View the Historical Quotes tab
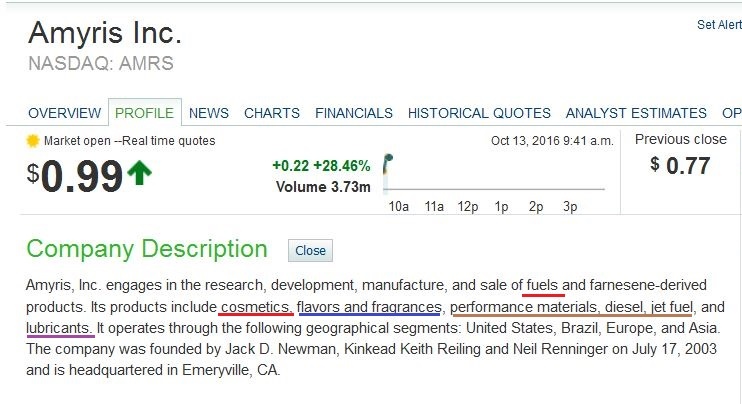The width and height of the screenshot is (742, 404). (479, 113)
